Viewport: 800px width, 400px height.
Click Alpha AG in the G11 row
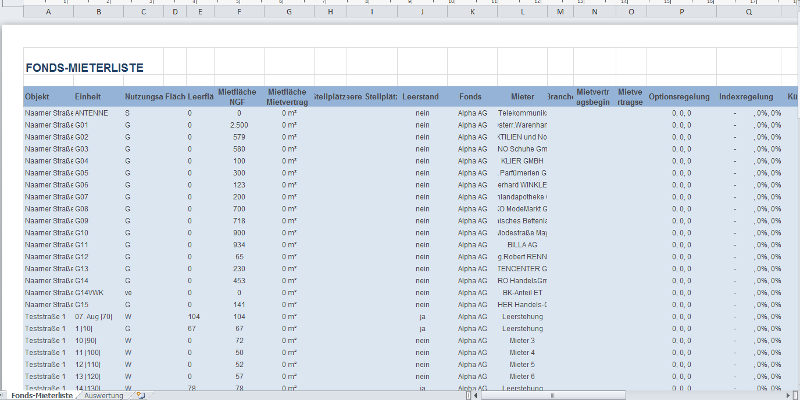point(472,245)
